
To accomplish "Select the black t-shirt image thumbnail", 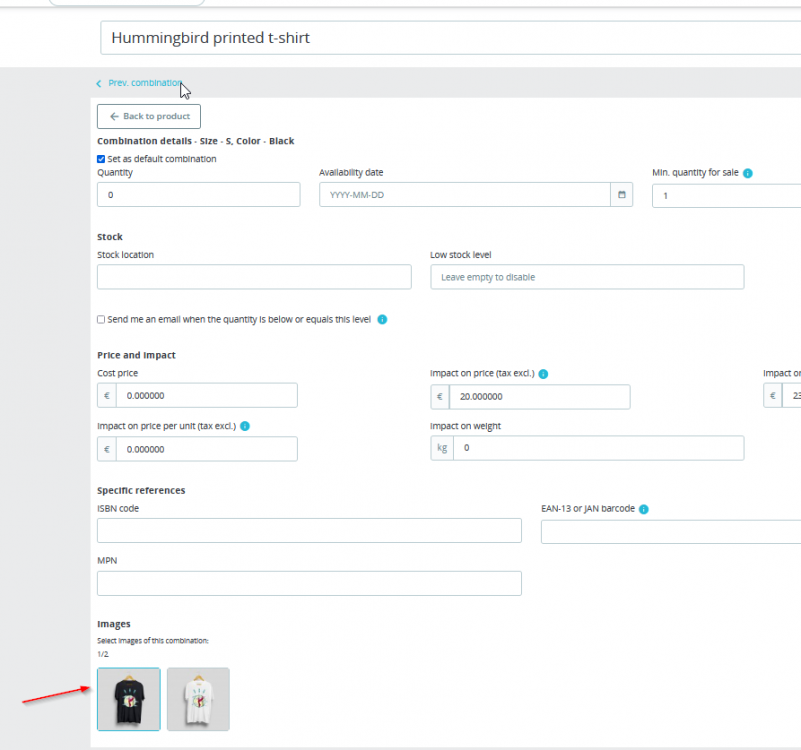I will click(x=129, y=699).
